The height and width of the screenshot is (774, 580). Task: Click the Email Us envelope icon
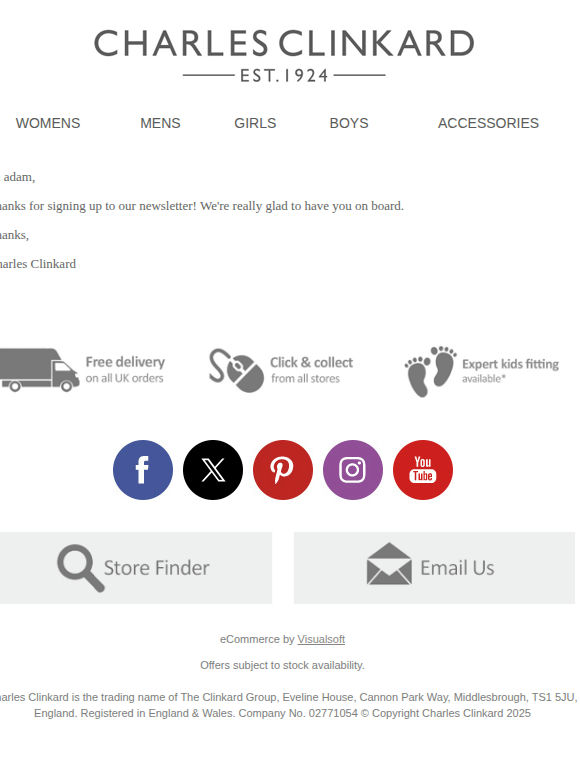(x=389, y=564)
